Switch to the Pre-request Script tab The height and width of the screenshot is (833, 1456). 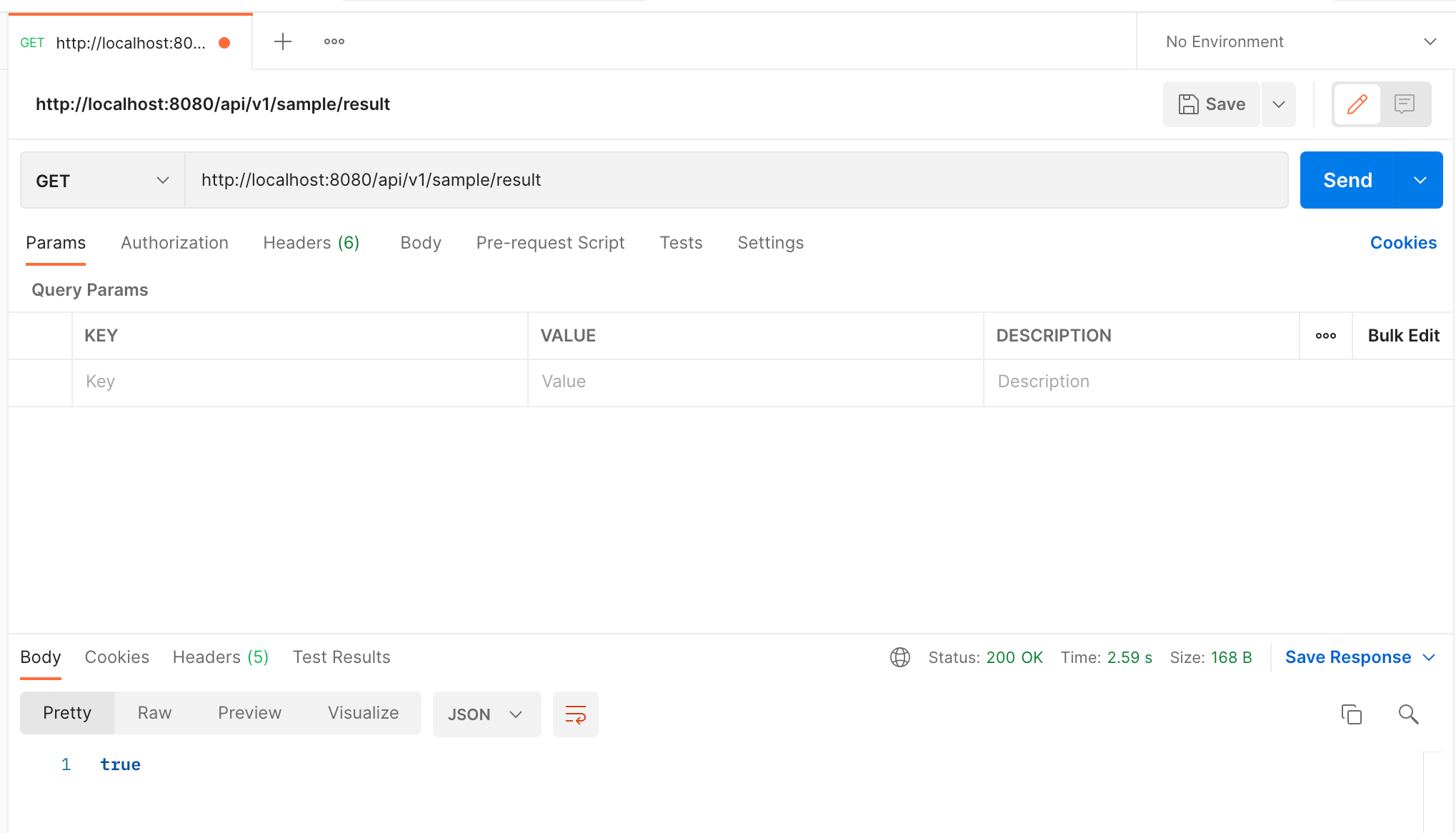point(550,243)
